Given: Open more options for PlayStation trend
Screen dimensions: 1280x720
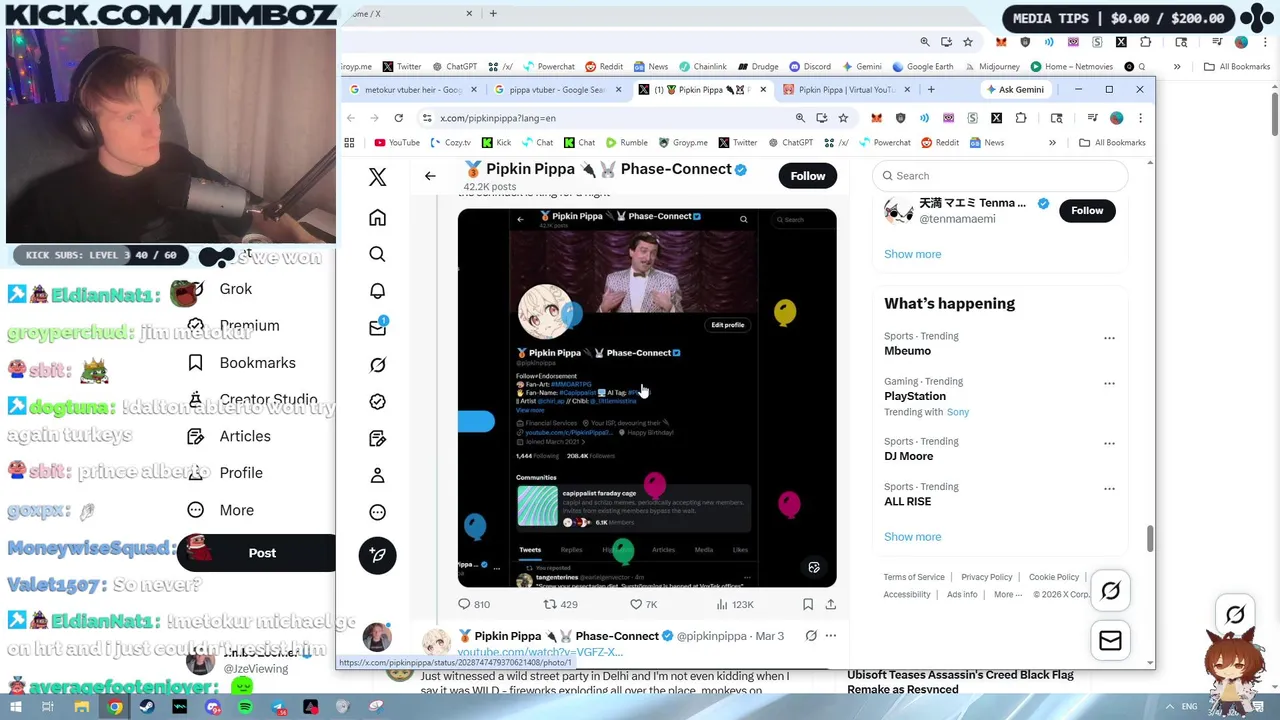Looking at the screenshot, I should tap(1109, 383).
